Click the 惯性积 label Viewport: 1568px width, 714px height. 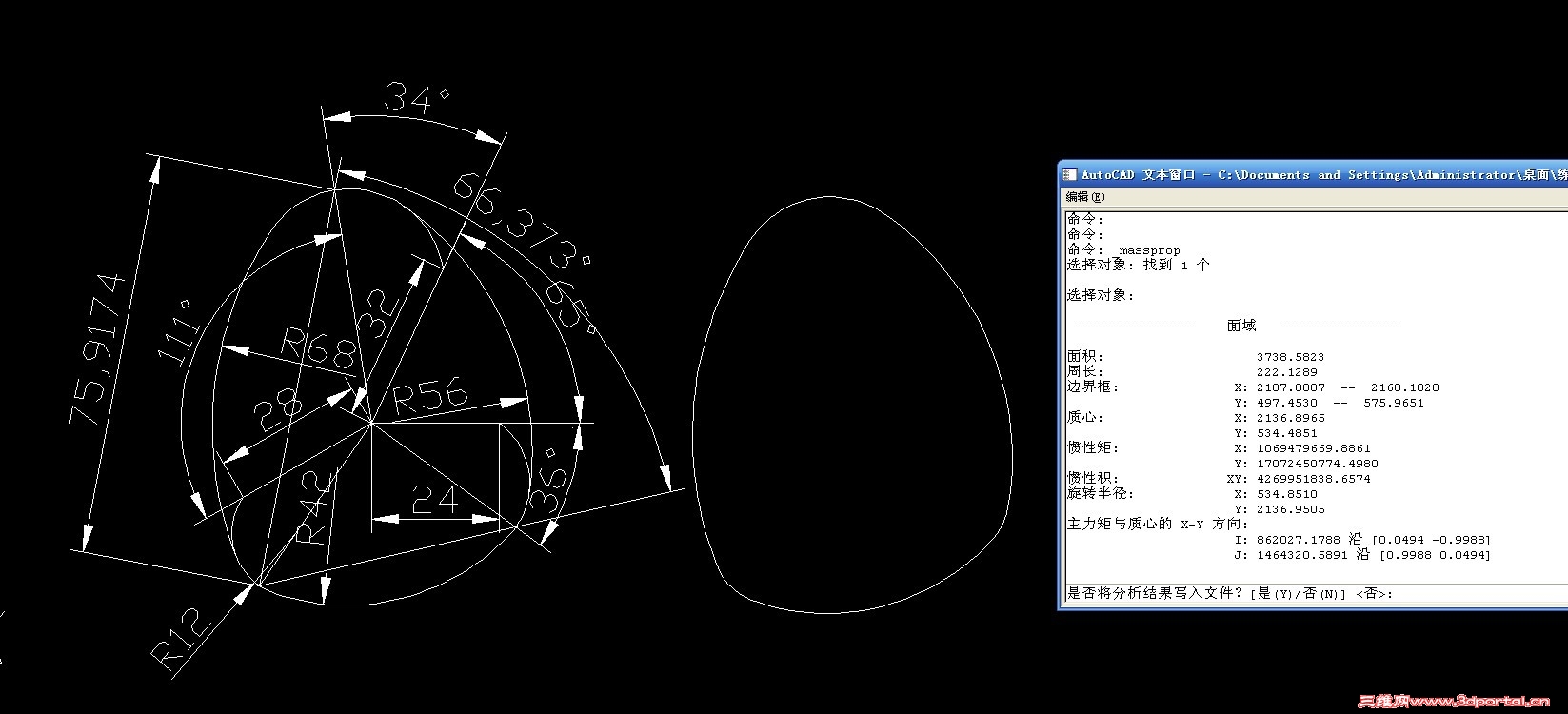[x=1093, y=479]
